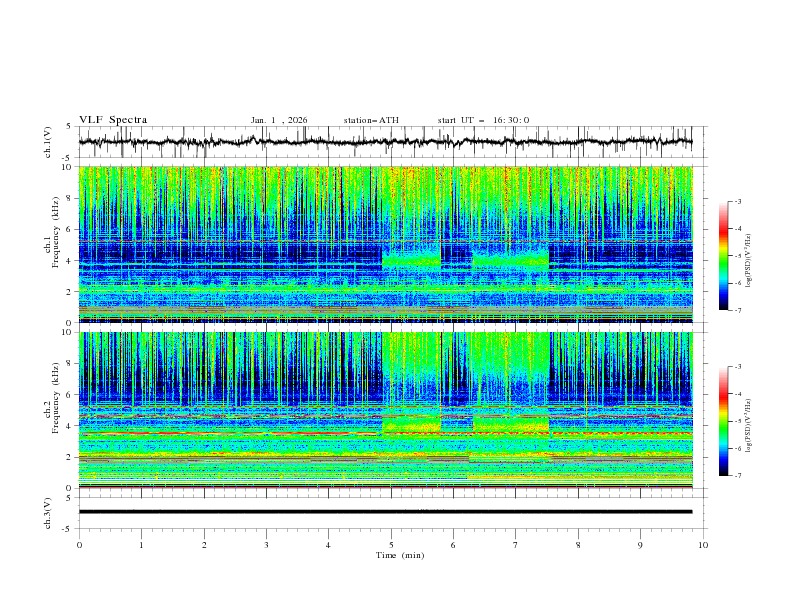The height and width of the screenshot is (612, 792).
Task: Click the ch.1 spectrogram color scale bar
Action: (x=724, y=256)
